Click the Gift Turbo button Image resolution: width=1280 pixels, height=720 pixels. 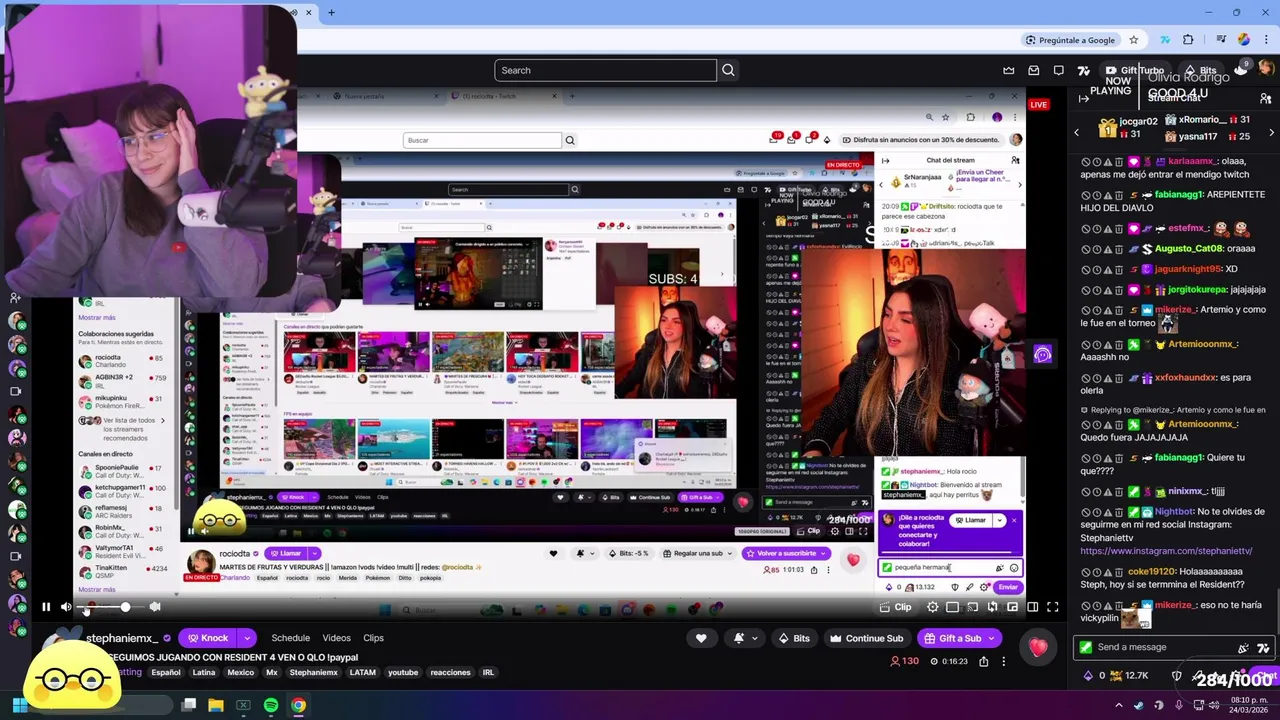point(1134,70)
